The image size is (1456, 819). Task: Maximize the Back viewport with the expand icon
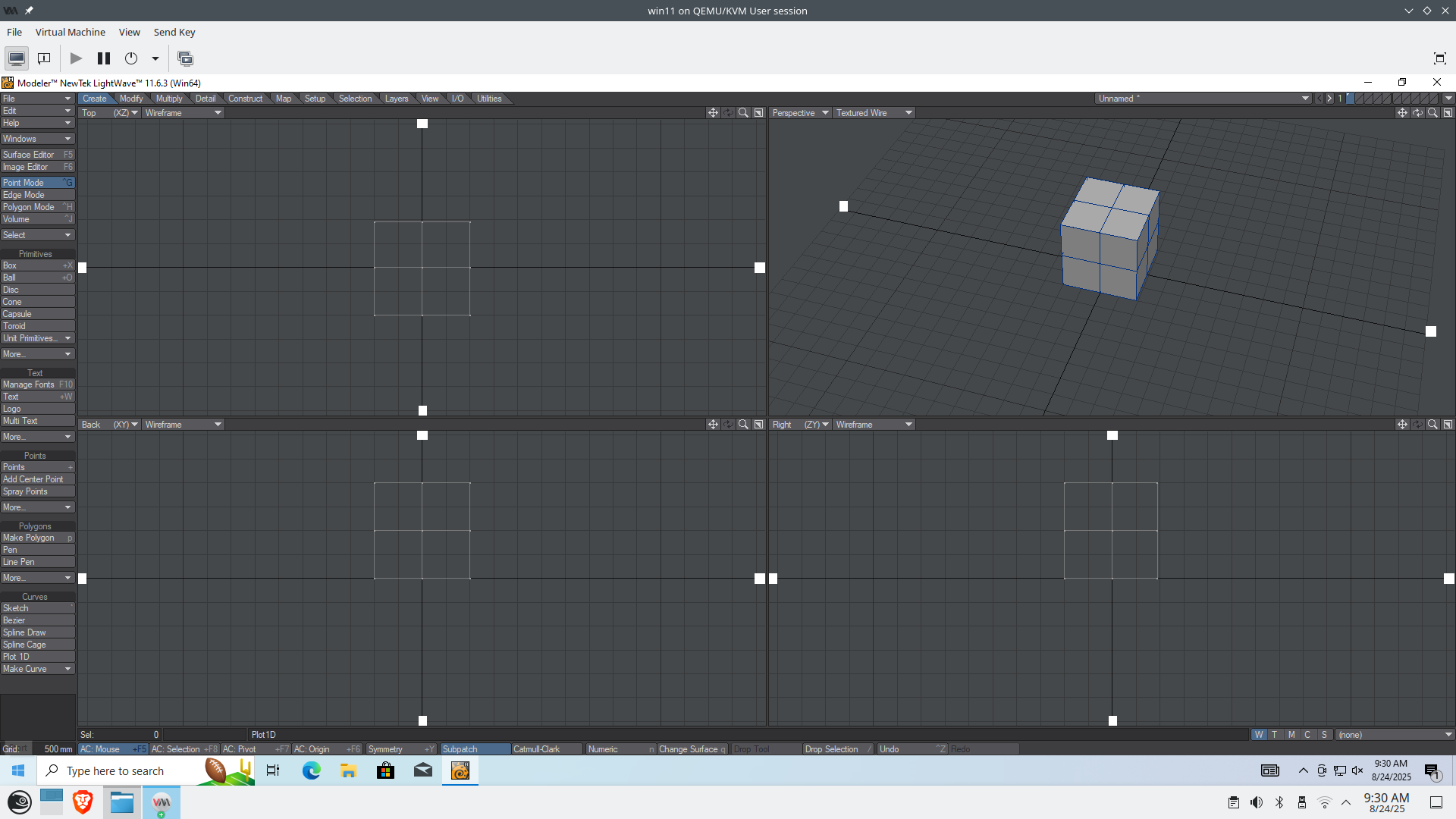(758, 425)
